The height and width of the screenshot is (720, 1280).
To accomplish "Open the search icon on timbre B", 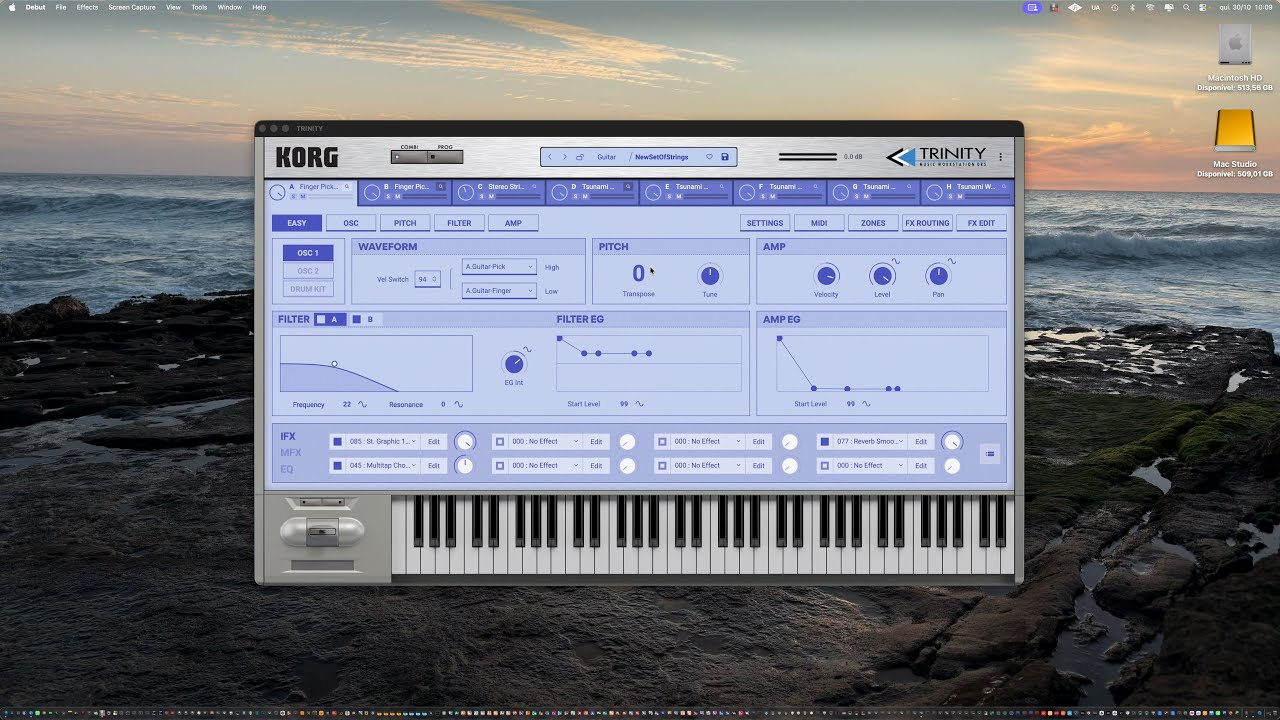I will coord(441,186).
